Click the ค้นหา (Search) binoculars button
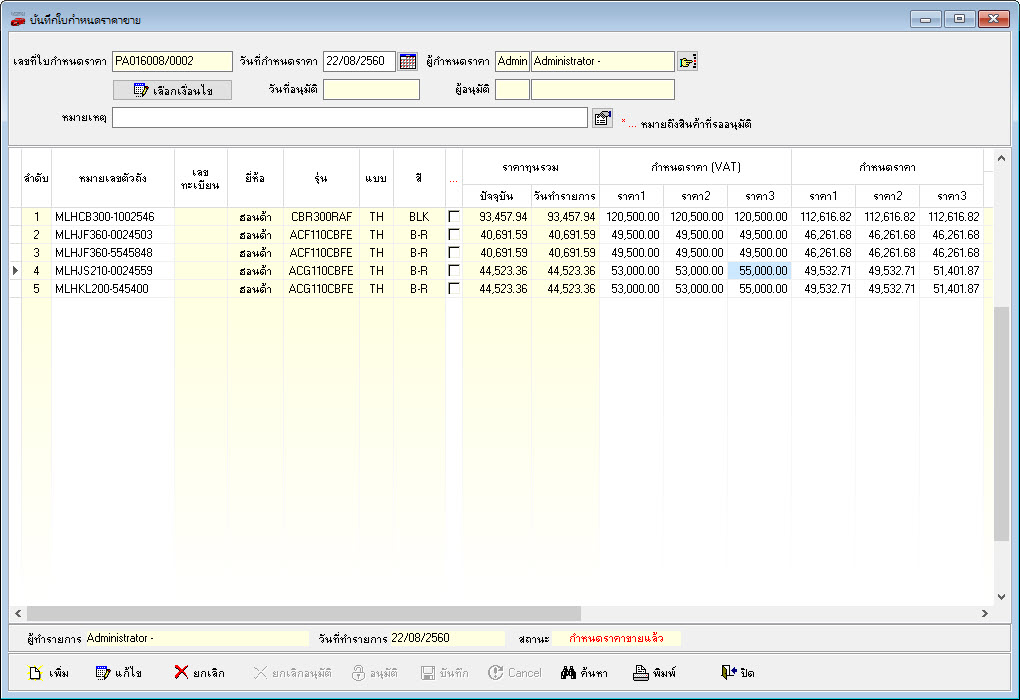Image resolution: width=1020 pixels, height=700 pixels. (584, 673)
